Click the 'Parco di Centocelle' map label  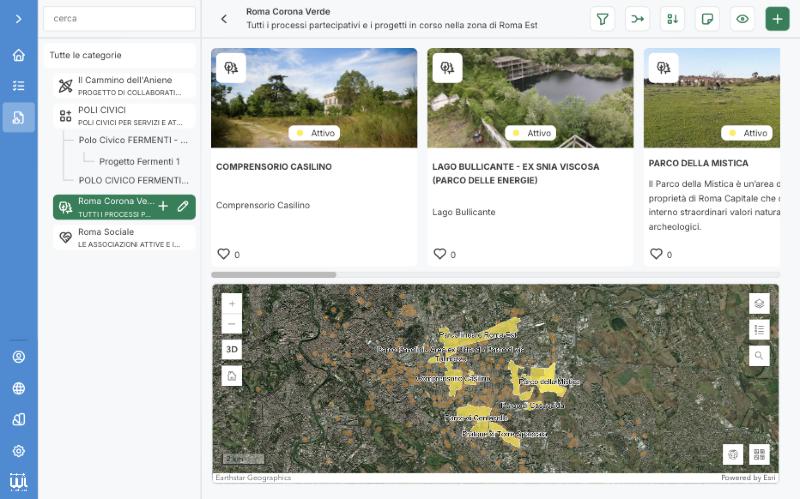(476, 418)
